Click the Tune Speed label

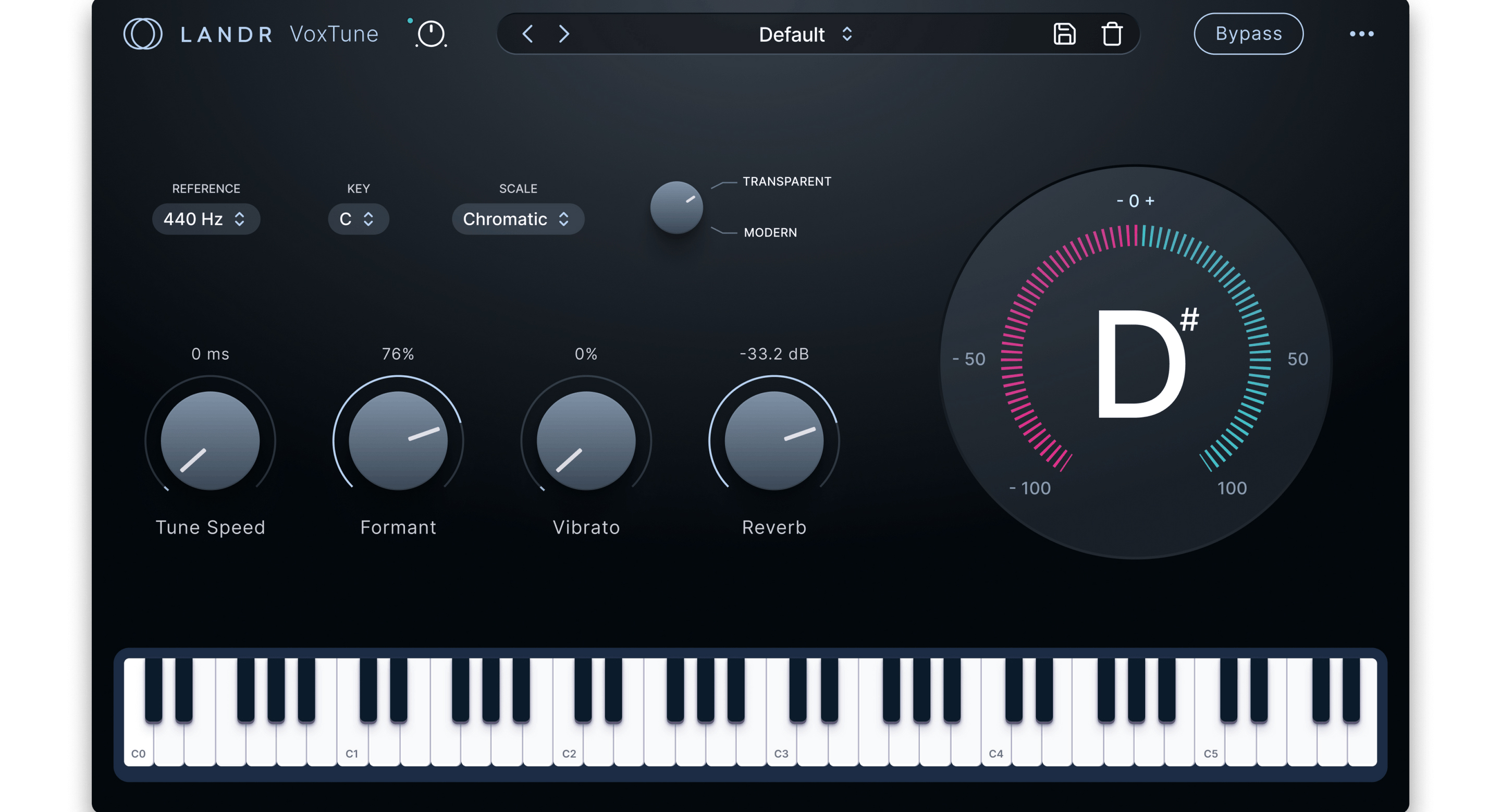click(210, 527)
